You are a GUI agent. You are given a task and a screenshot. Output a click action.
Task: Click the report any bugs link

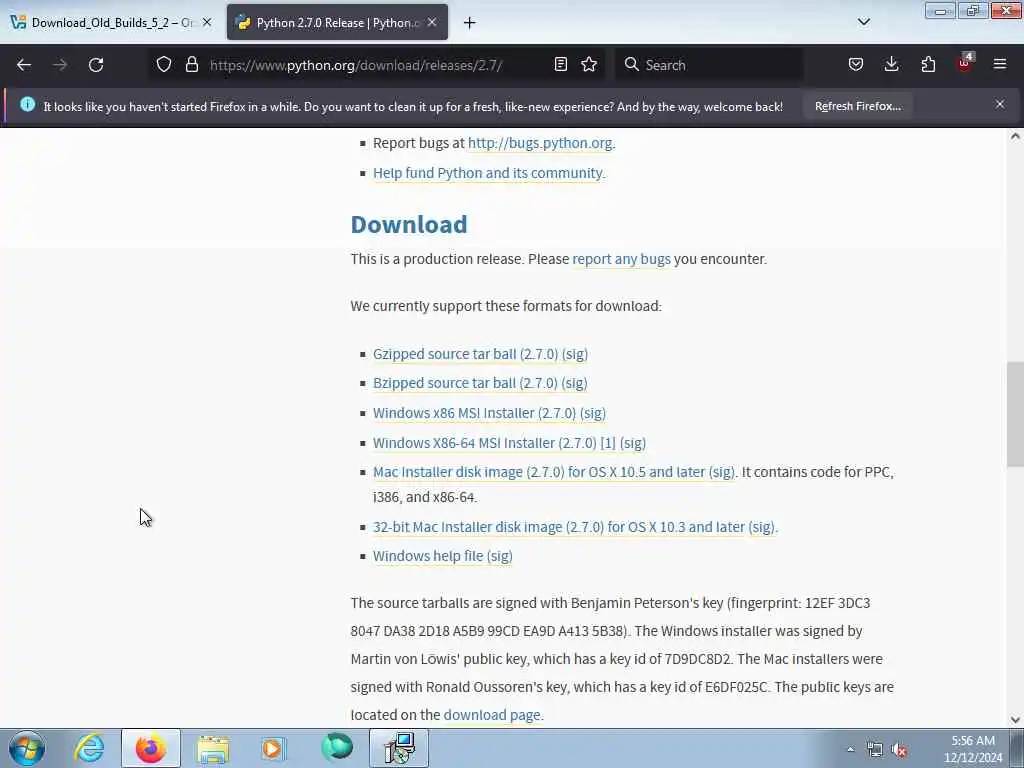[x=621, y=259]
